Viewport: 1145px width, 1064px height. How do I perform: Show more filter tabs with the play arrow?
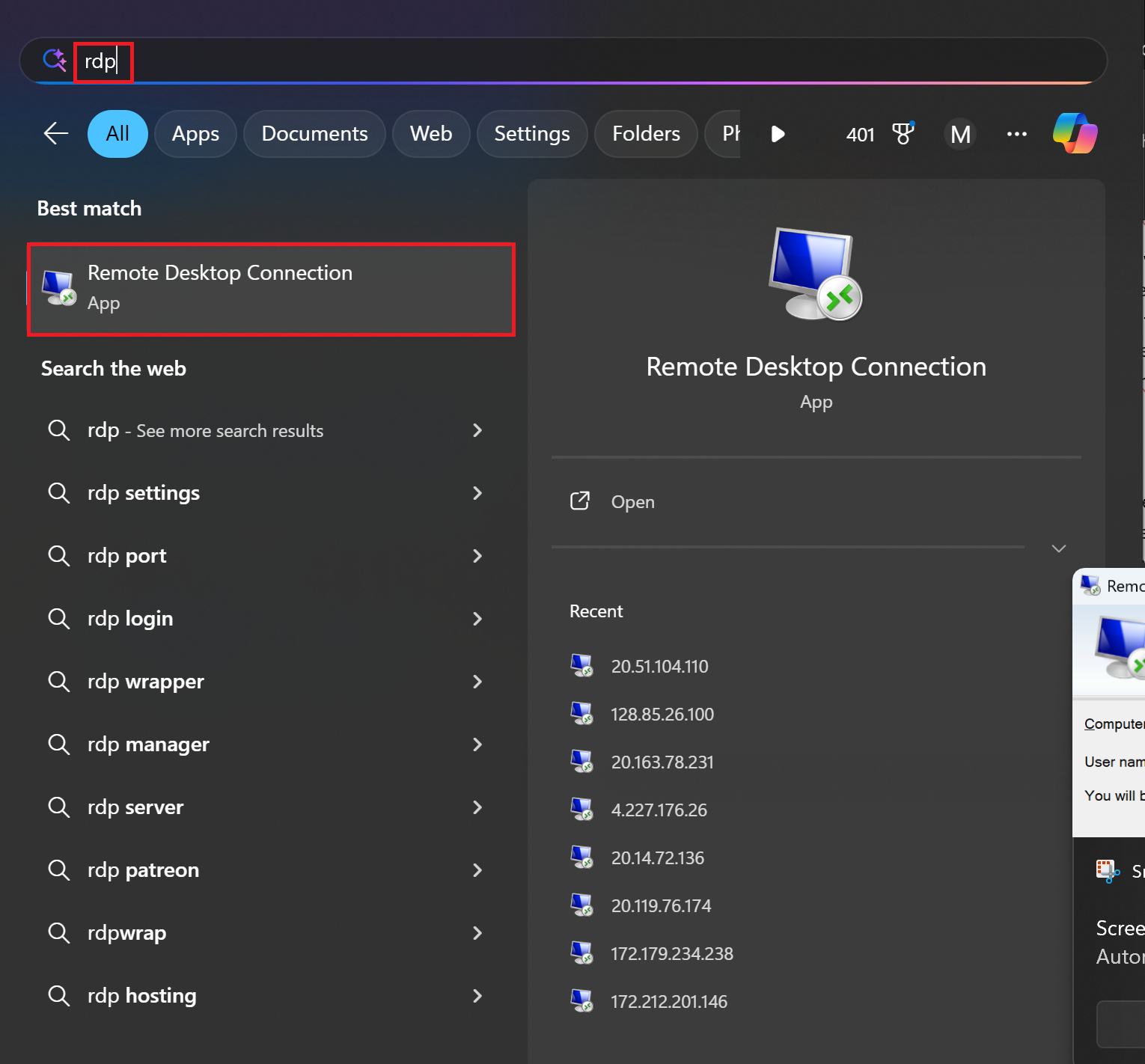[x=778, y=134]
